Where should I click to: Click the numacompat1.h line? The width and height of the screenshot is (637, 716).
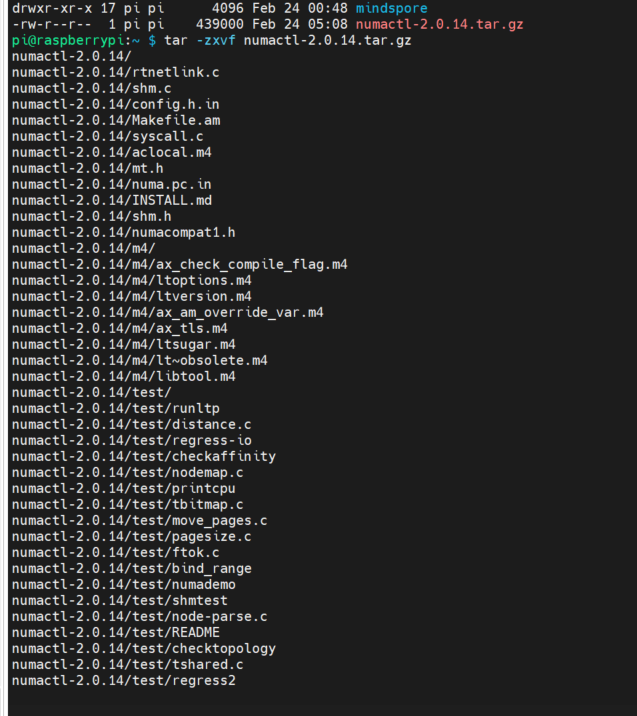123,232
